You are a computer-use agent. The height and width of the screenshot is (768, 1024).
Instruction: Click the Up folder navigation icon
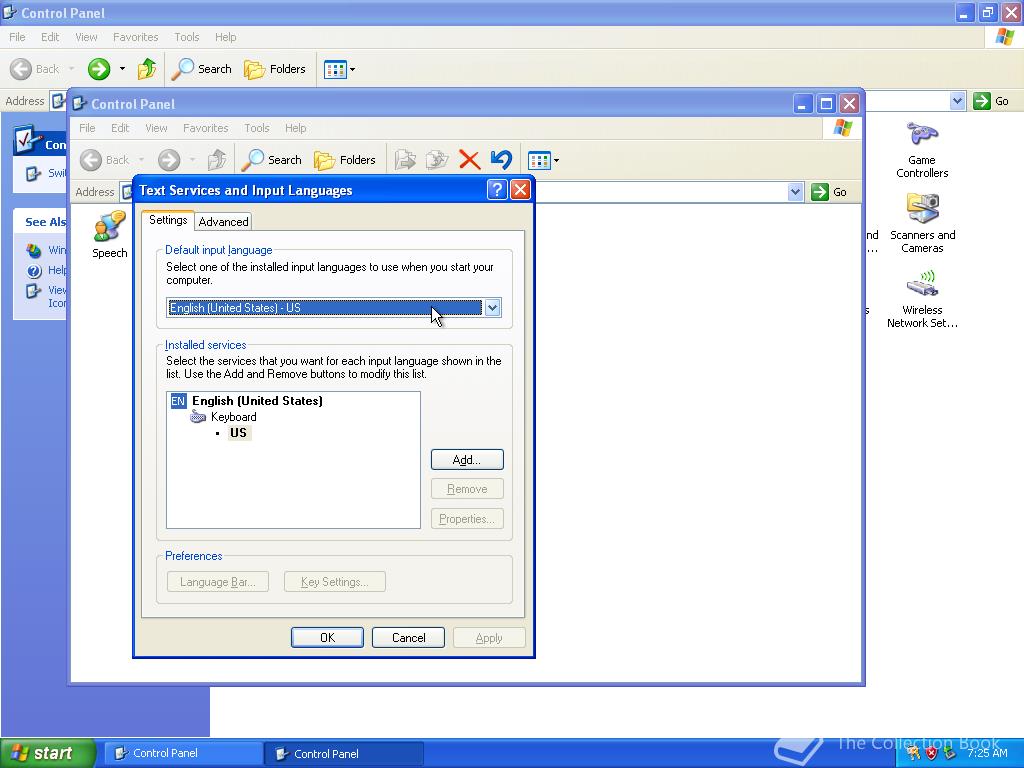[216, 160]
